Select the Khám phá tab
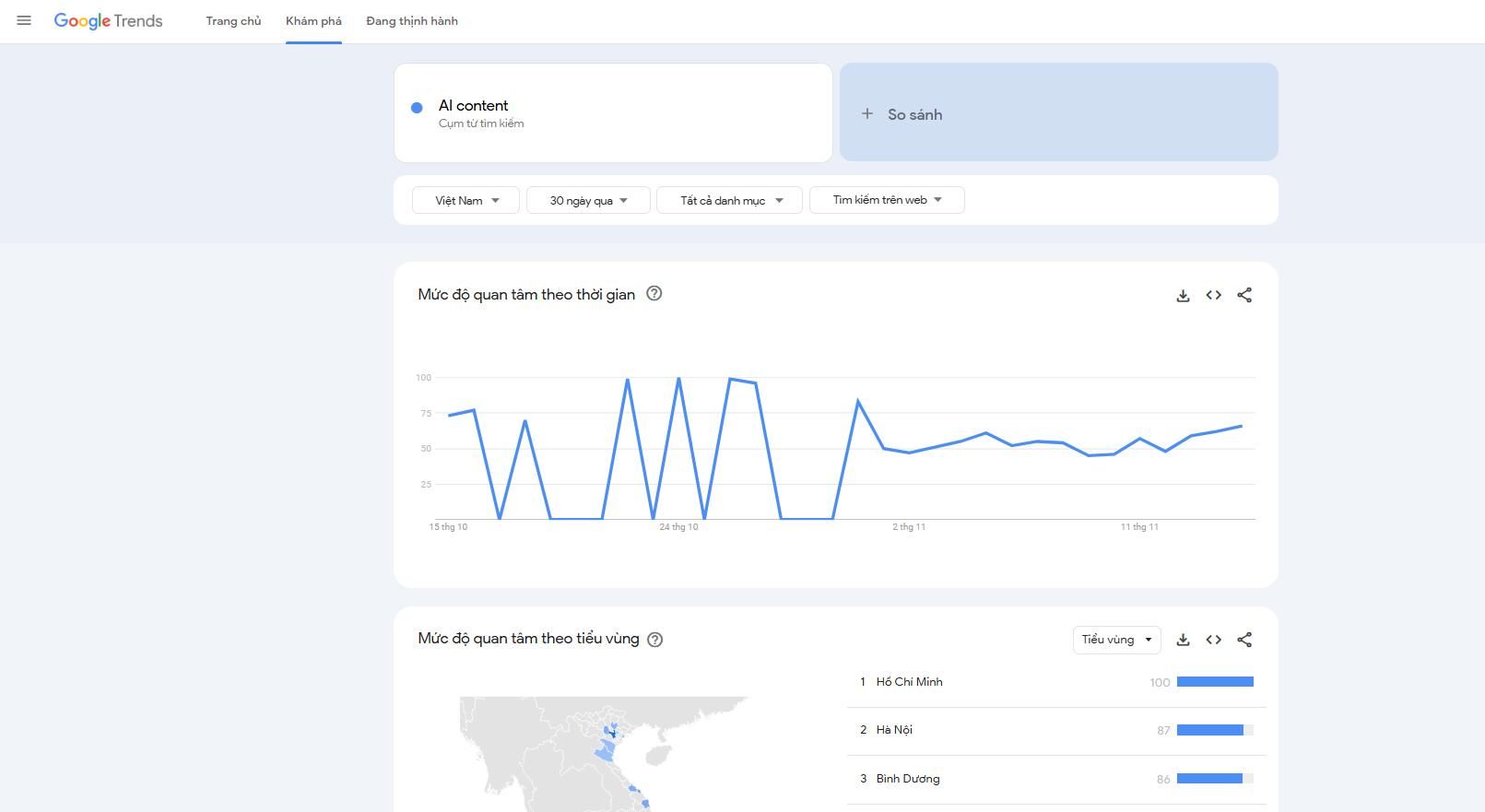1485x812 pixels. tap(313, 21)
